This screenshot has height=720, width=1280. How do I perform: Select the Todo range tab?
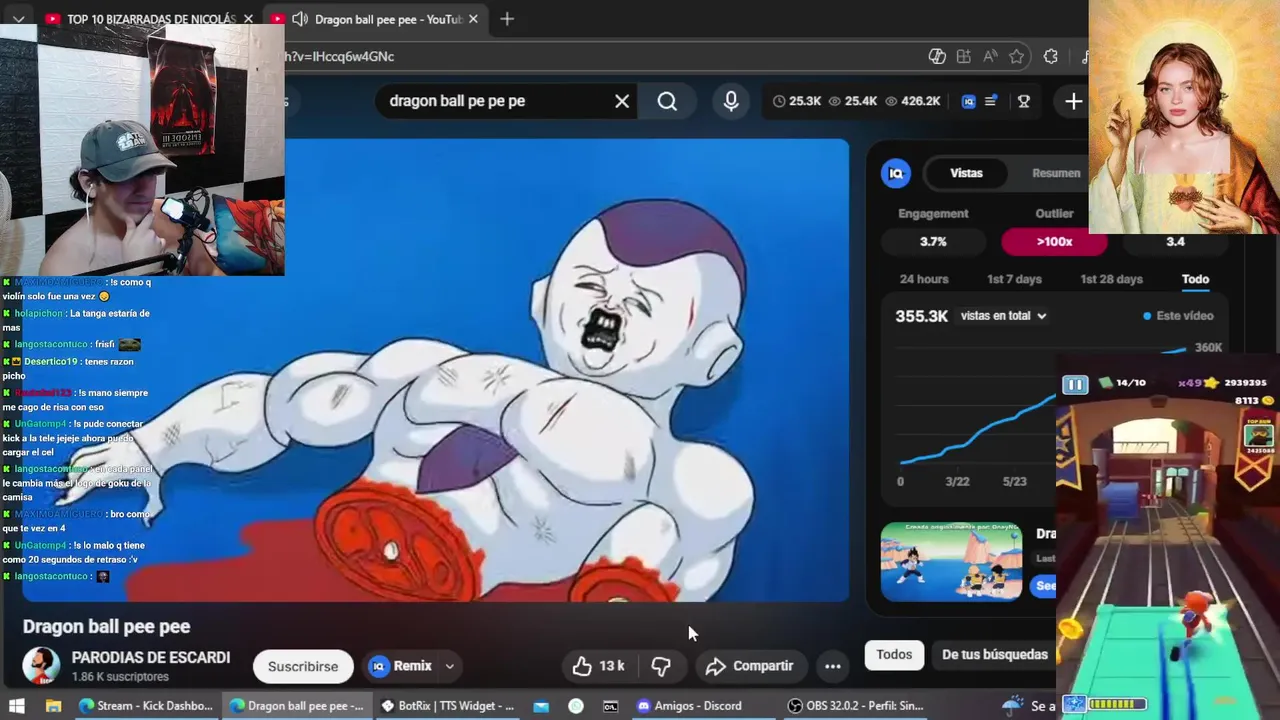click(1195, 279)
